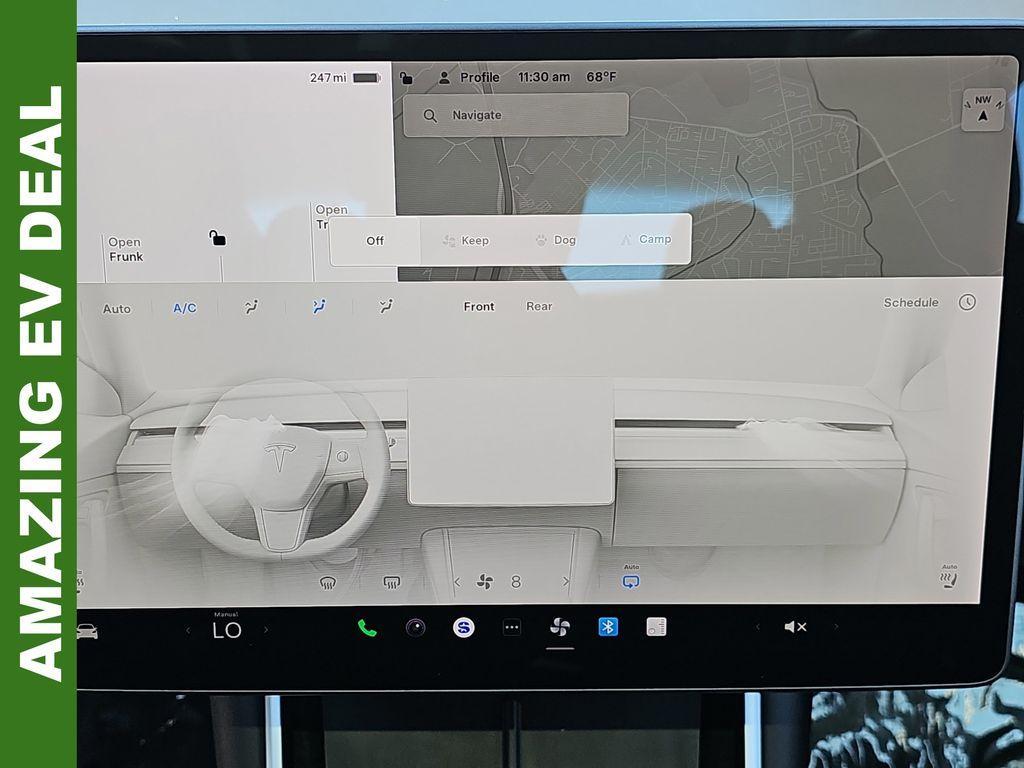This screenshot has height=768, width=1024.
Task: Tap the muted volume speaker icon
Action: click(x=795, y=627)
